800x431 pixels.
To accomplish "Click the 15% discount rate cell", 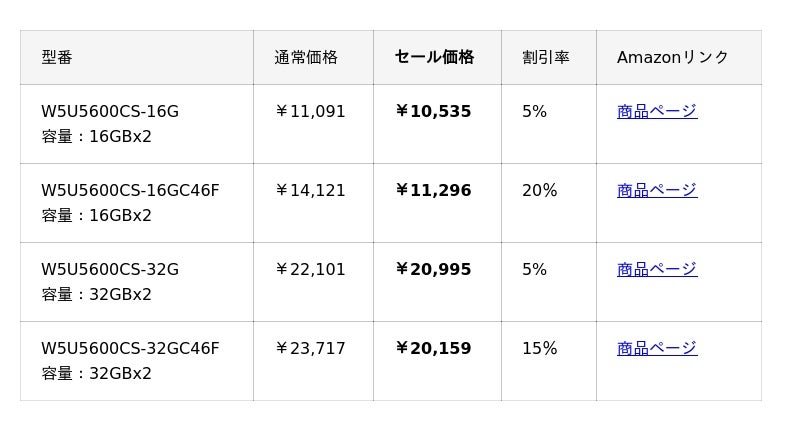I will (x=539, y=348).
